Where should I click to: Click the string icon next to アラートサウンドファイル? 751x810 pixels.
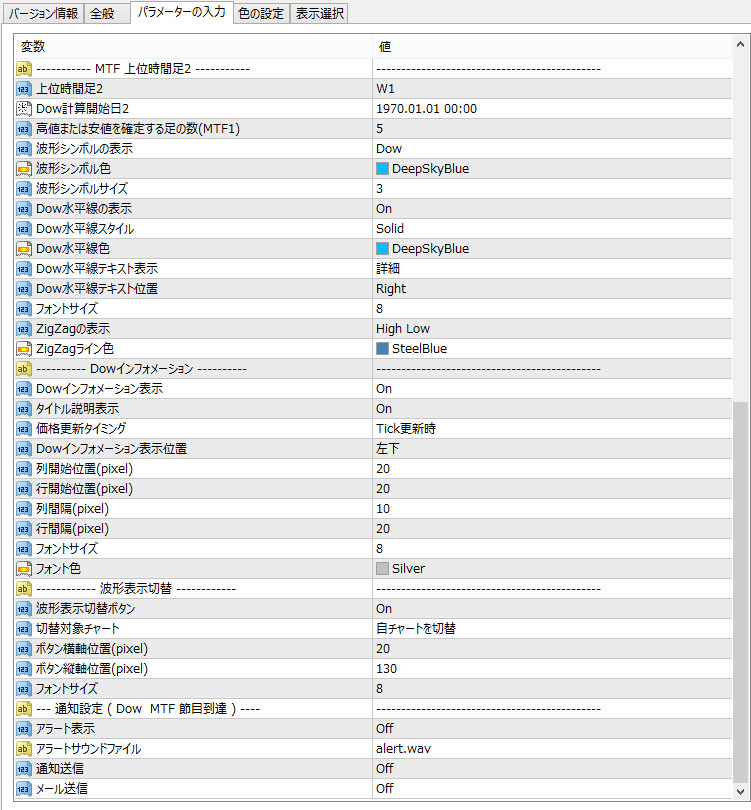tap(24, 749)
